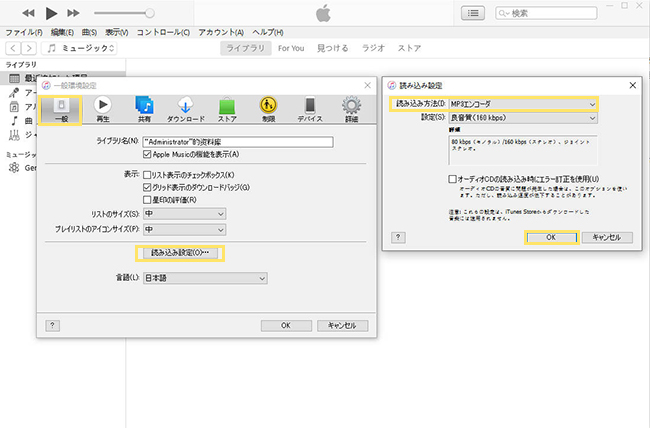Open the ヘルプ(H) menu

[x=268, y=32]
